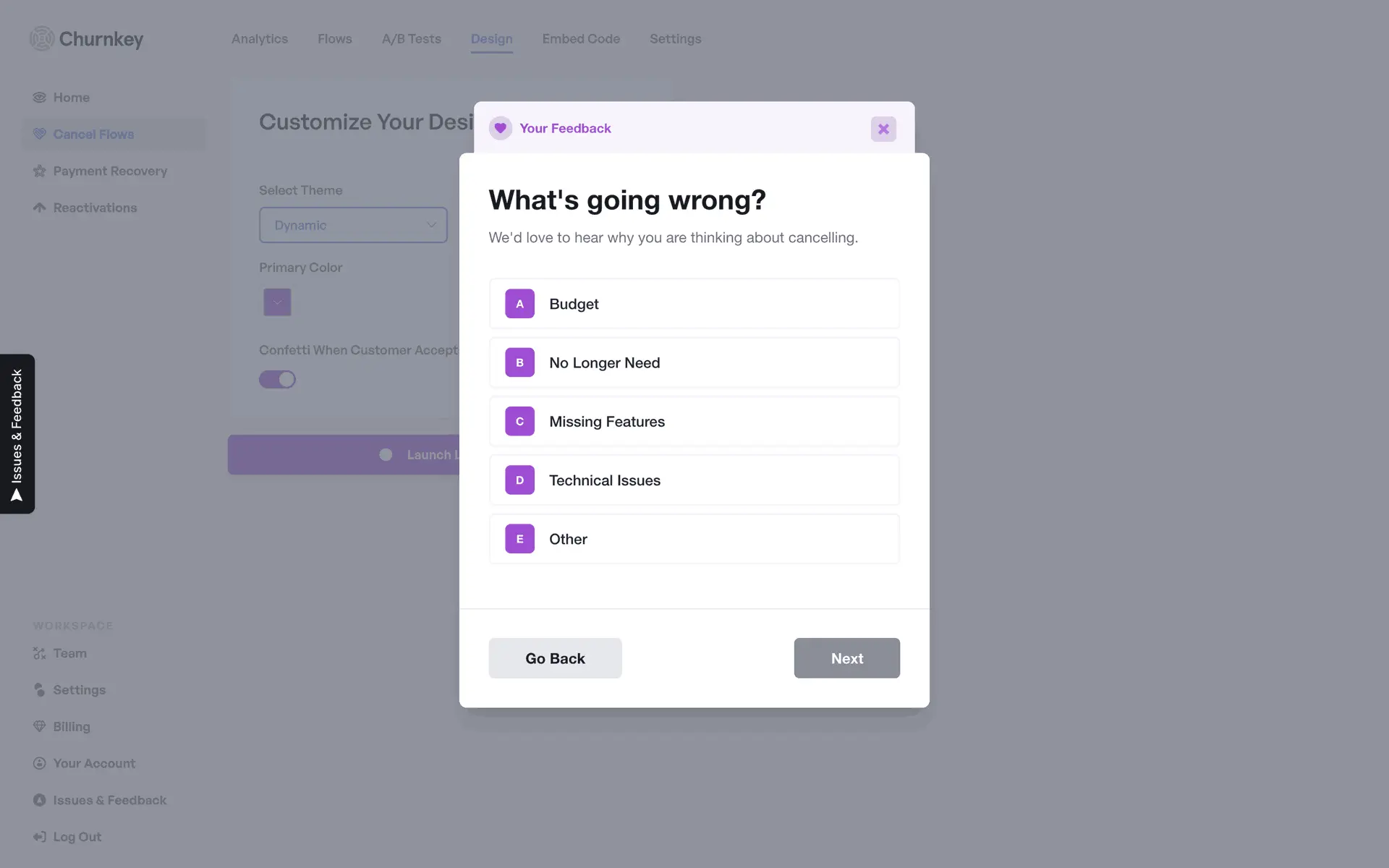Close the feedback modal with X
The width and height of the screenshot is (1389, 868).
click(x=883, y=129)
